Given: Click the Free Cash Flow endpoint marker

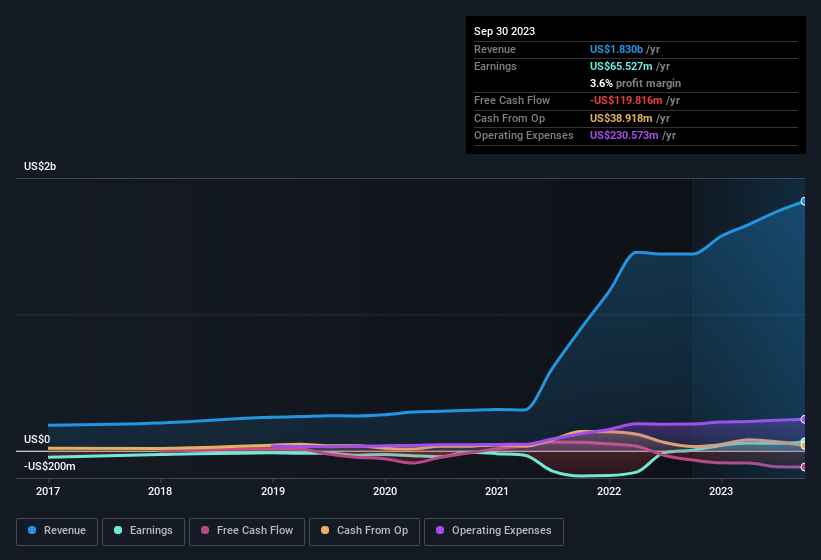Looking at the screenshot, I should pyautogui.click(x=804, y=467).
